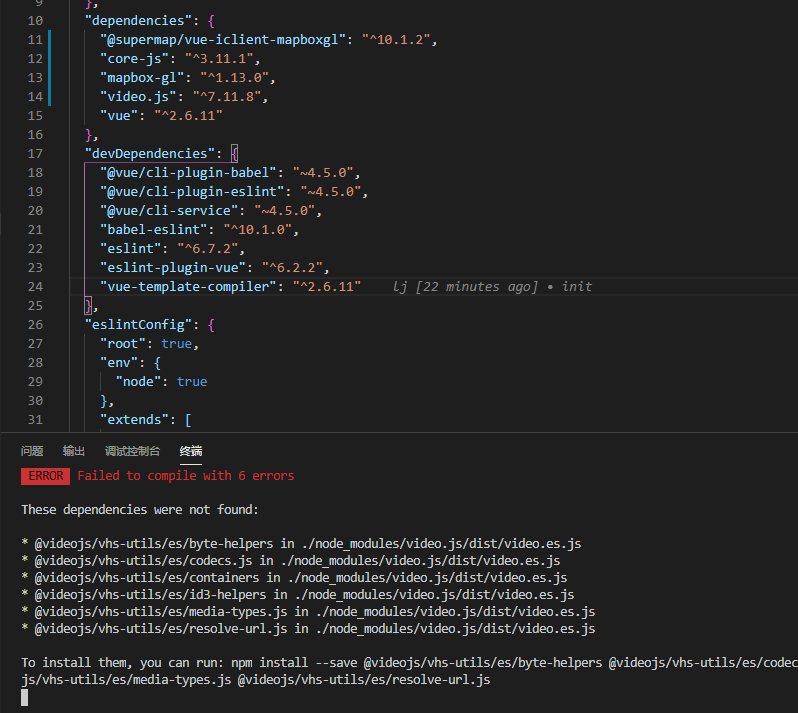Click the "vue-template-compiler" key
The width and height of the screenshot is (798, 713).
(x=188, y=287)
